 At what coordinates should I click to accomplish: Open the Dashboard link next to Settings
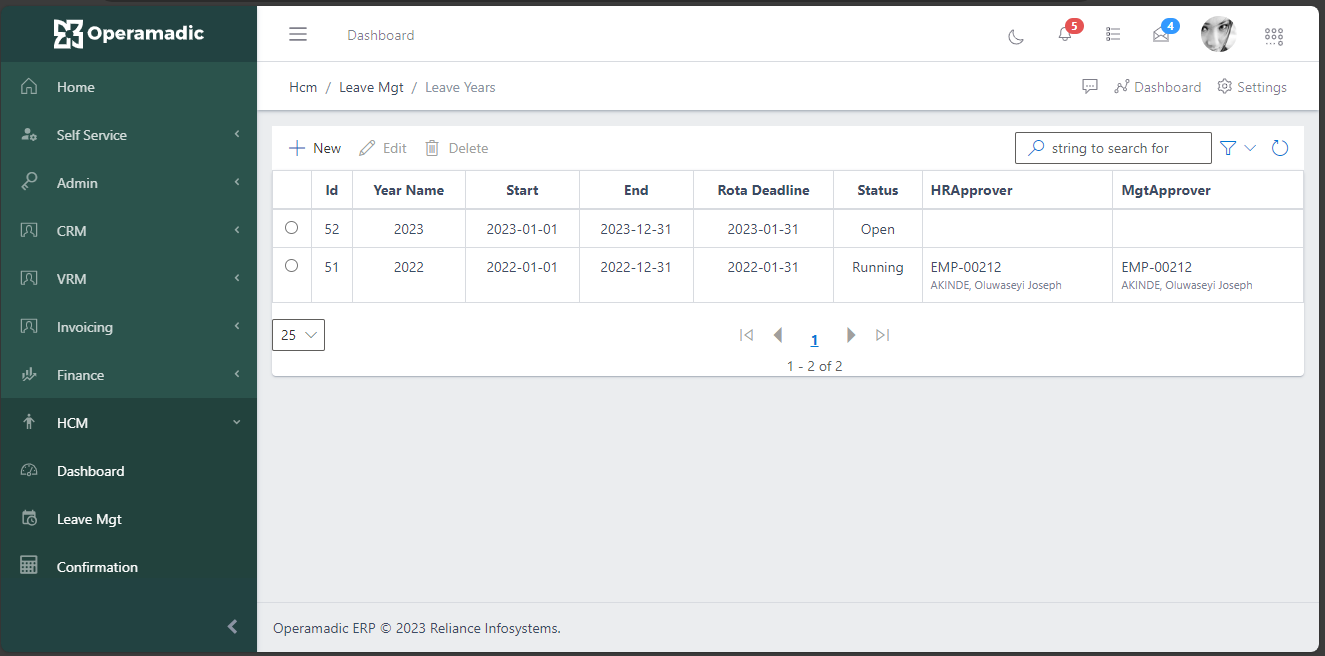point(1157,87)
